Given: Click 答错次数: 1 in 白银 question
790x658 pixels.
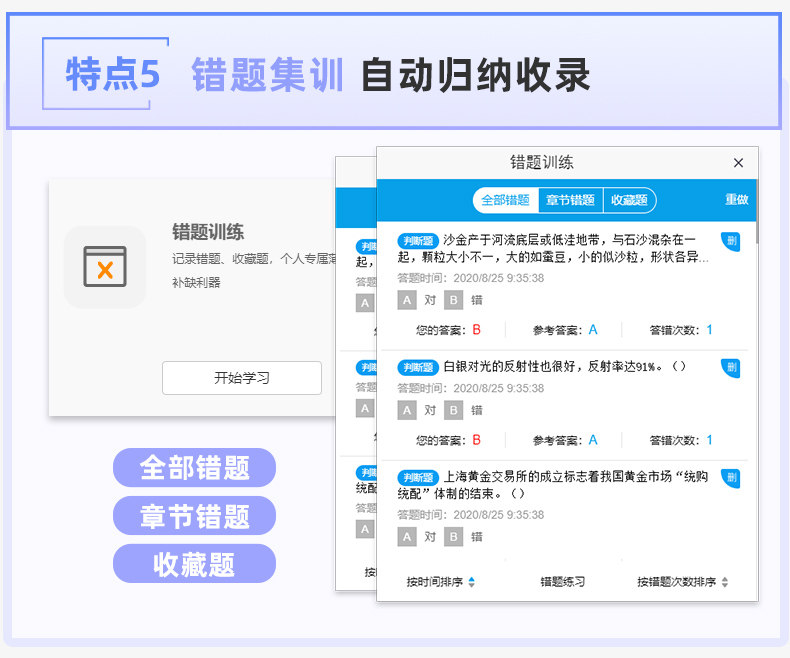Looking at the screenshot, I should coord(681,440).
